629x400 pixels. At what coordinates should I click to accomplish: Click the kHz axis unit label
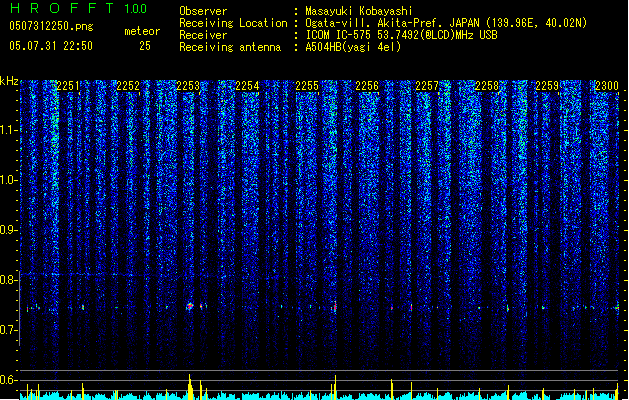(x=9, y=81)
